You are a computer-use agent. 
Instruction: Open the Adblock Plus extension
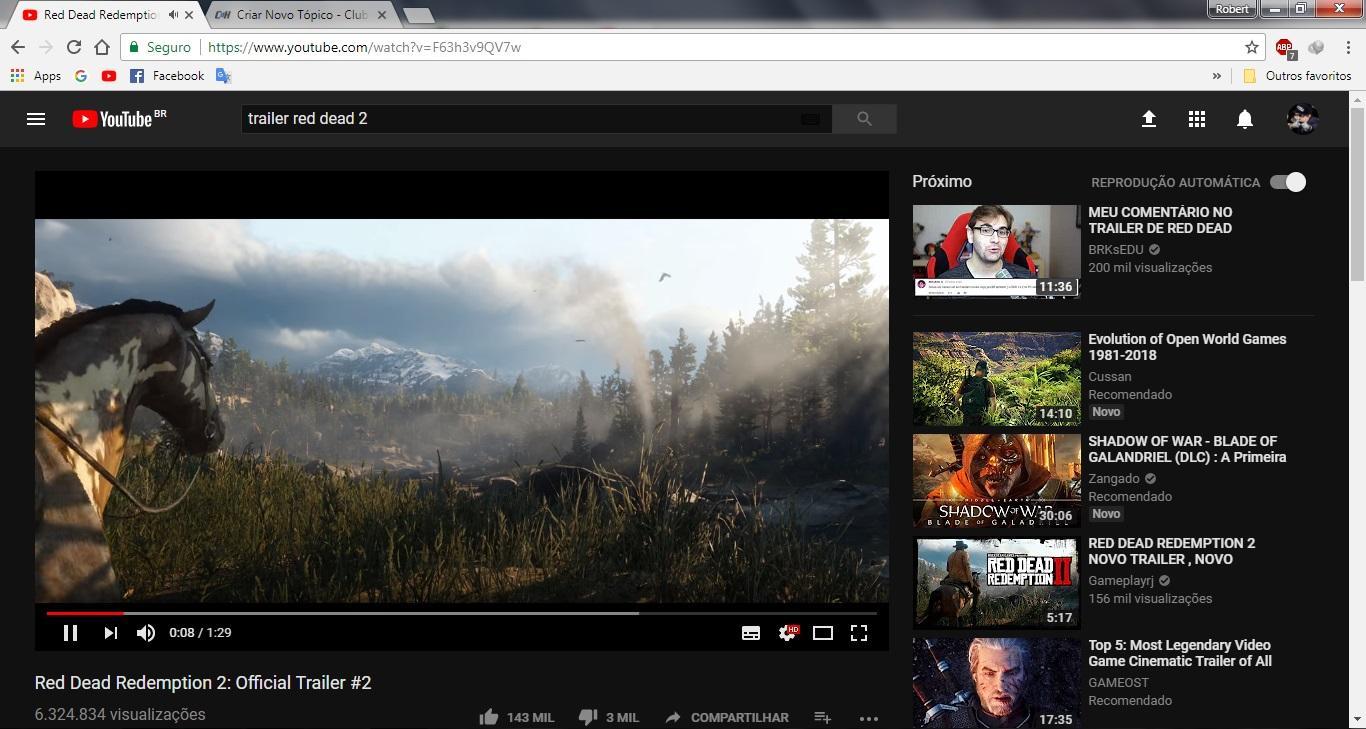pyautogui.click(x=1285, y=47)
